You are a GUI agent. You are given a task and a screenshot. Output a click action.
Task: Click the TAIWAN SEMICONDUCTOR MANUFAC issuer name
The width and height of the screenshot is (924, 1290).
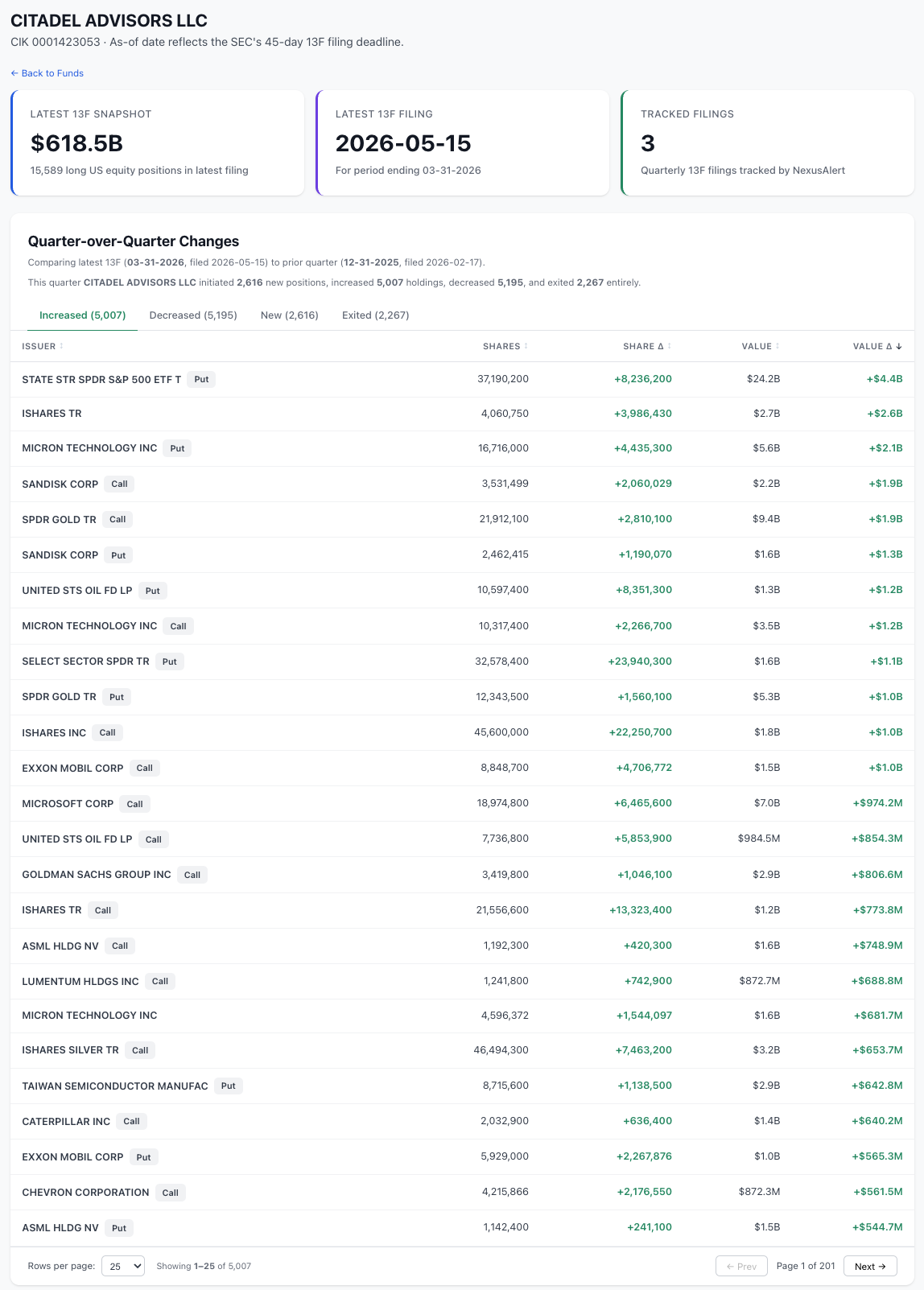(x=115, y=1086)
